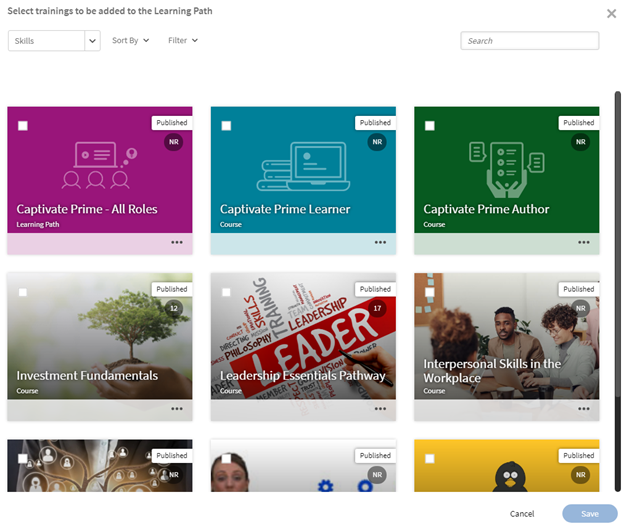This screenshot has height=532, width=624.
Task: Click NR badge on yellow penguin card
Action: [581, 475]
